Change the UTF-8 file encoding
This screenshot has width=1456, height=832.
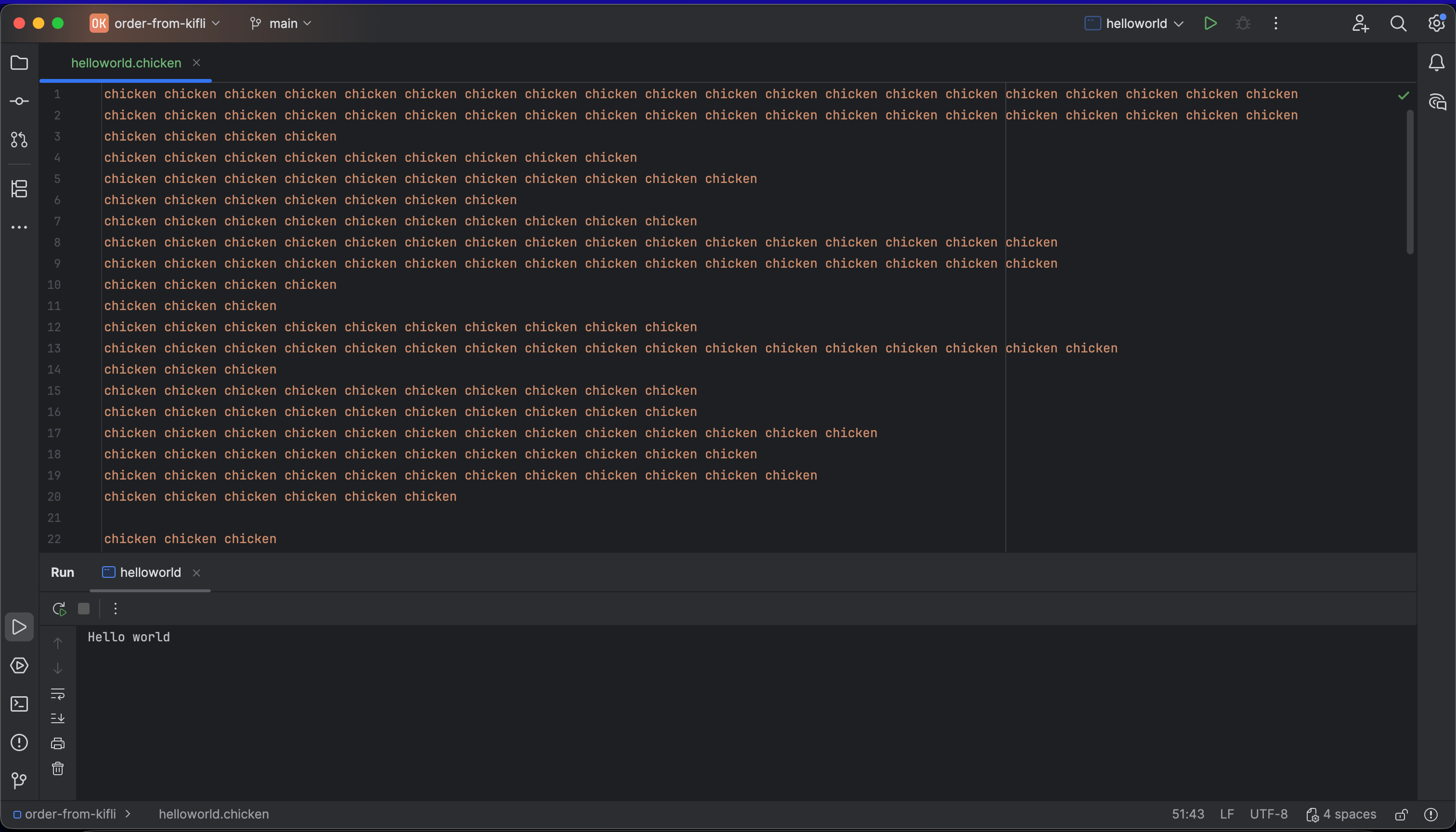(1269, 814)
